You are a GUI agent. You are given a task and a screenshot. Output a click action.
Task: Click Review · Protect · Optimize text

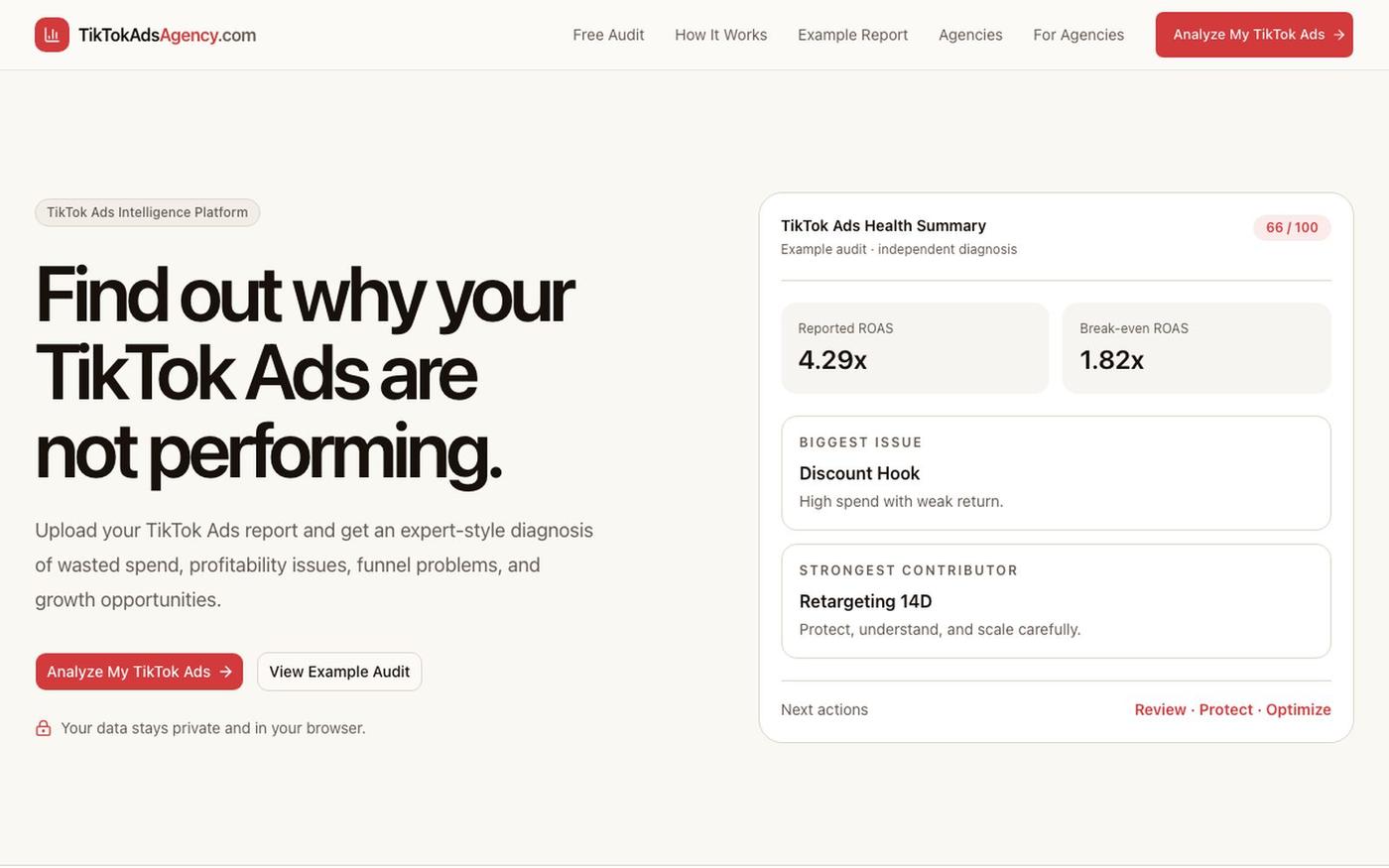pos(1233,709)
